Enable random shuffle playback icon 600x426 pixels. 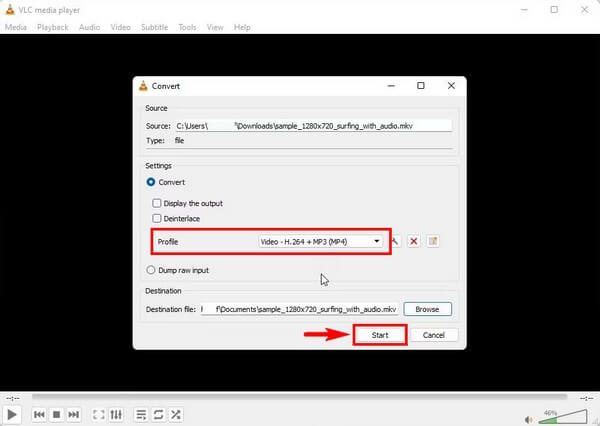176,415
